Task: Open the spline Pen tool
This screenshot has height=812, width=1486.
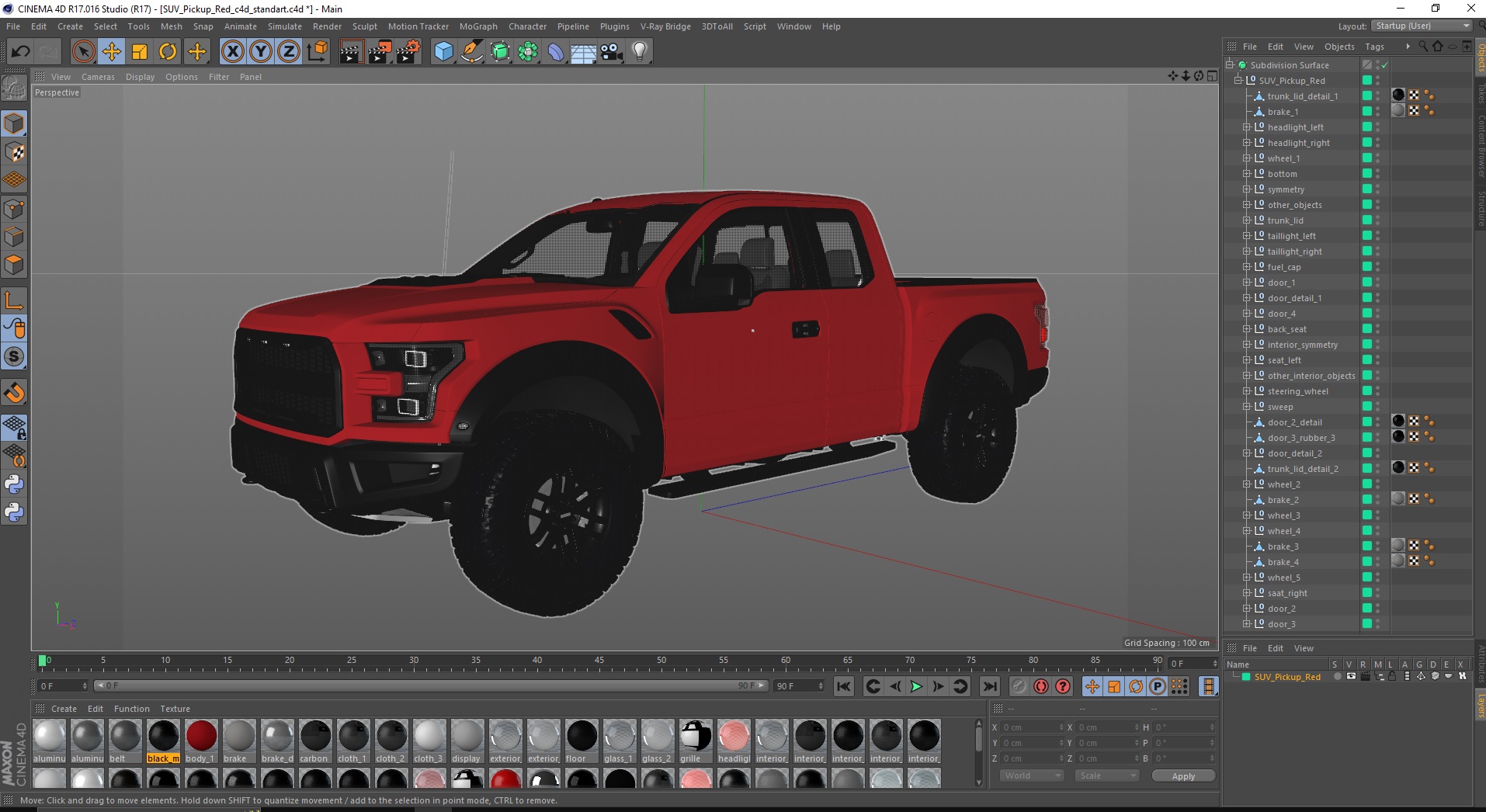Action: (472, 52)
